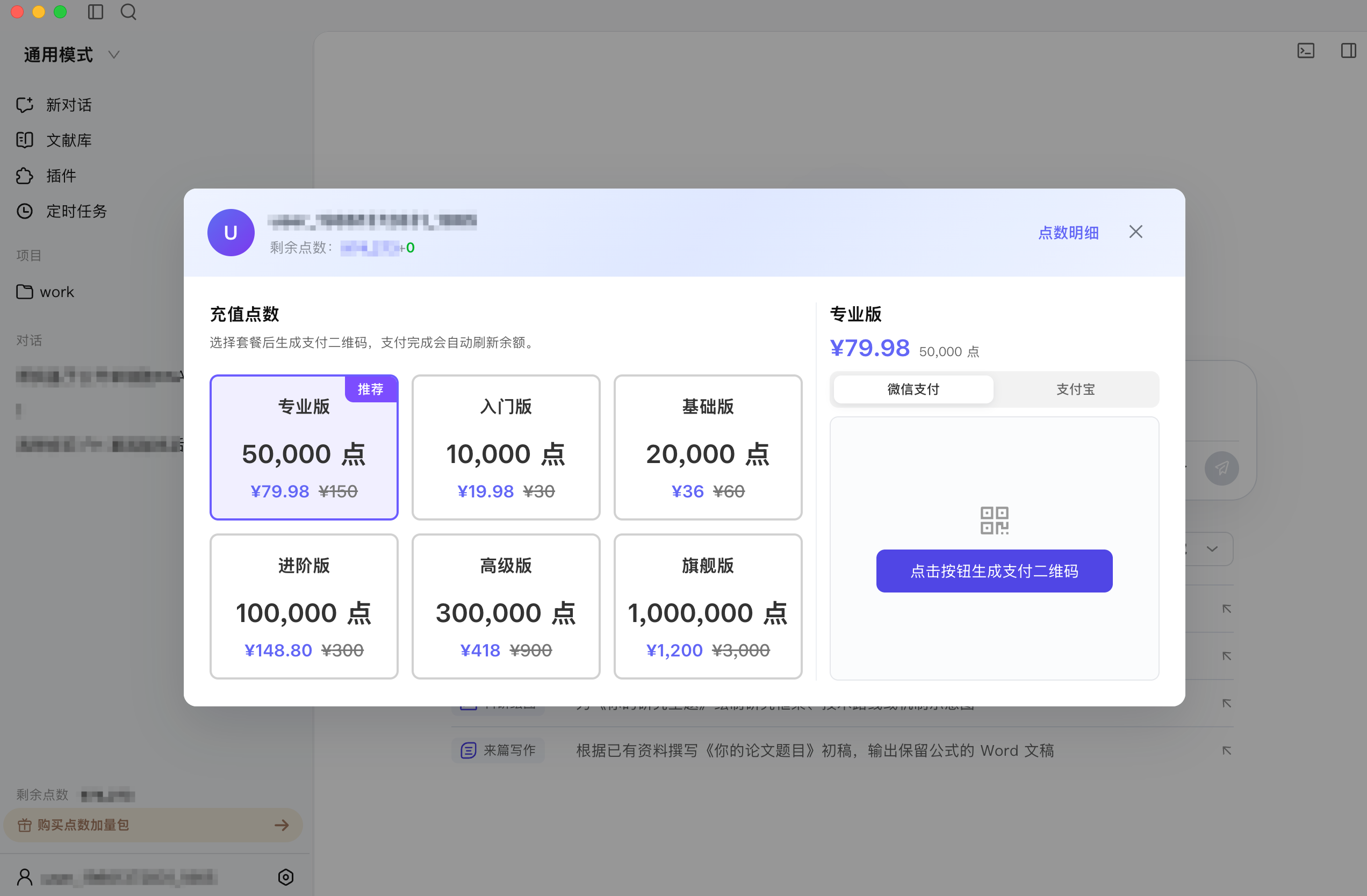Screen dimensions: 1367x896
Task: Click the 新对话 new chat icon
Action: [25, 105]
